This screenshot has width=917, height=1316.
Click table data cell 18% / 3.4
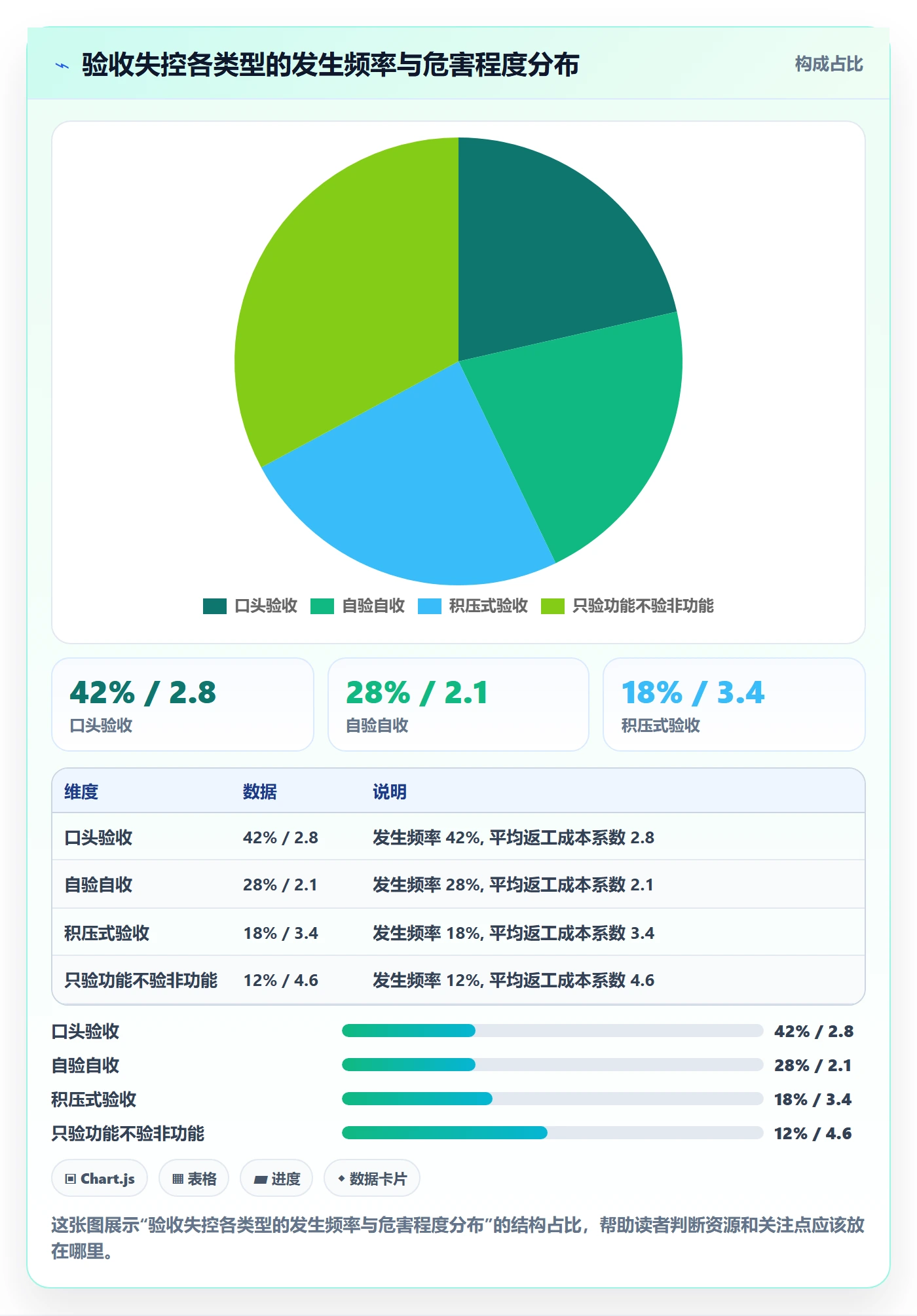tap(280, 933)
